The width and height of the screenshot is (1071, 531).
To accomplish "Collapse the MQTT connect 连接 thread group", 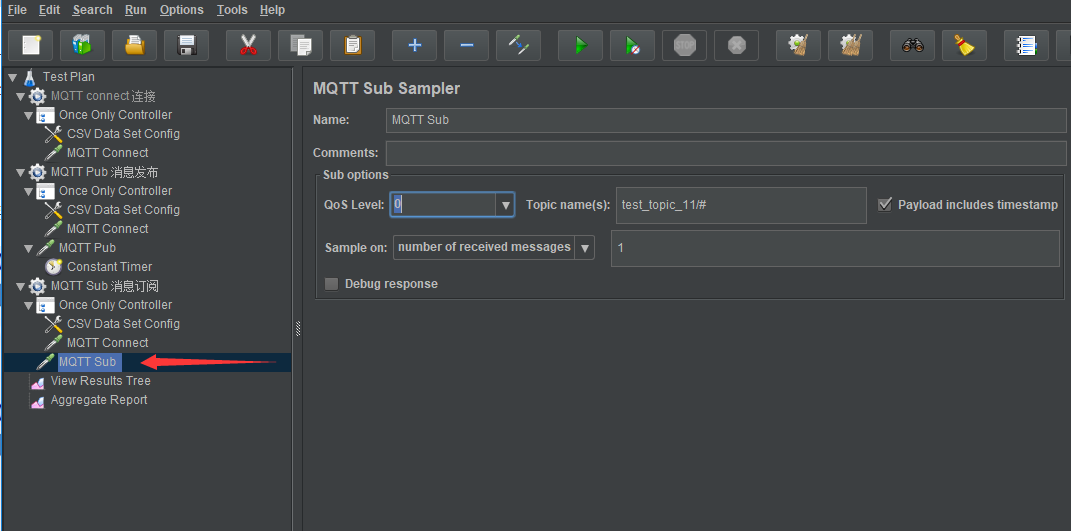I will click(x=20, y=96).
